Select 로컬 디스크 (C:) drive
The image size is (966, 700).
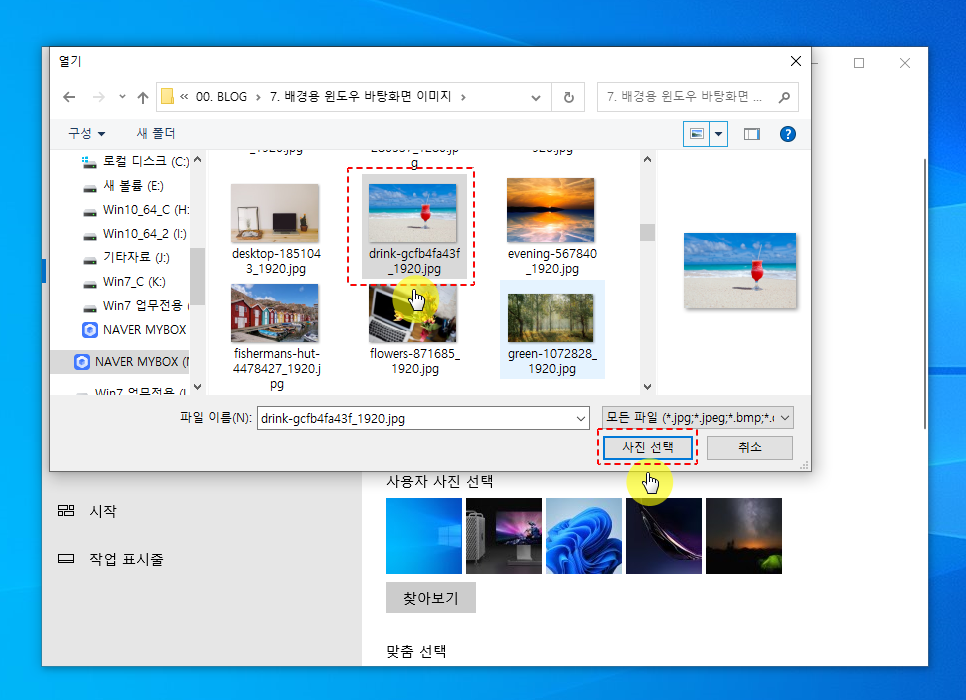click(136, 161)
